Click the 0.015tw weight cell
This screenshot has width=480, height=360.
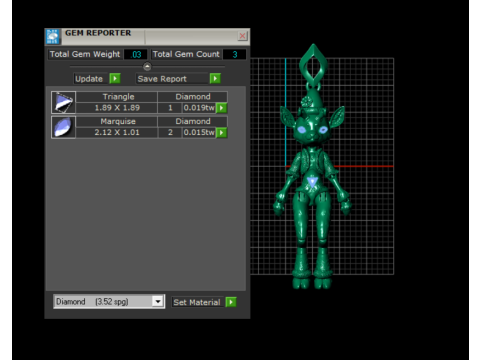pos(199,132)
